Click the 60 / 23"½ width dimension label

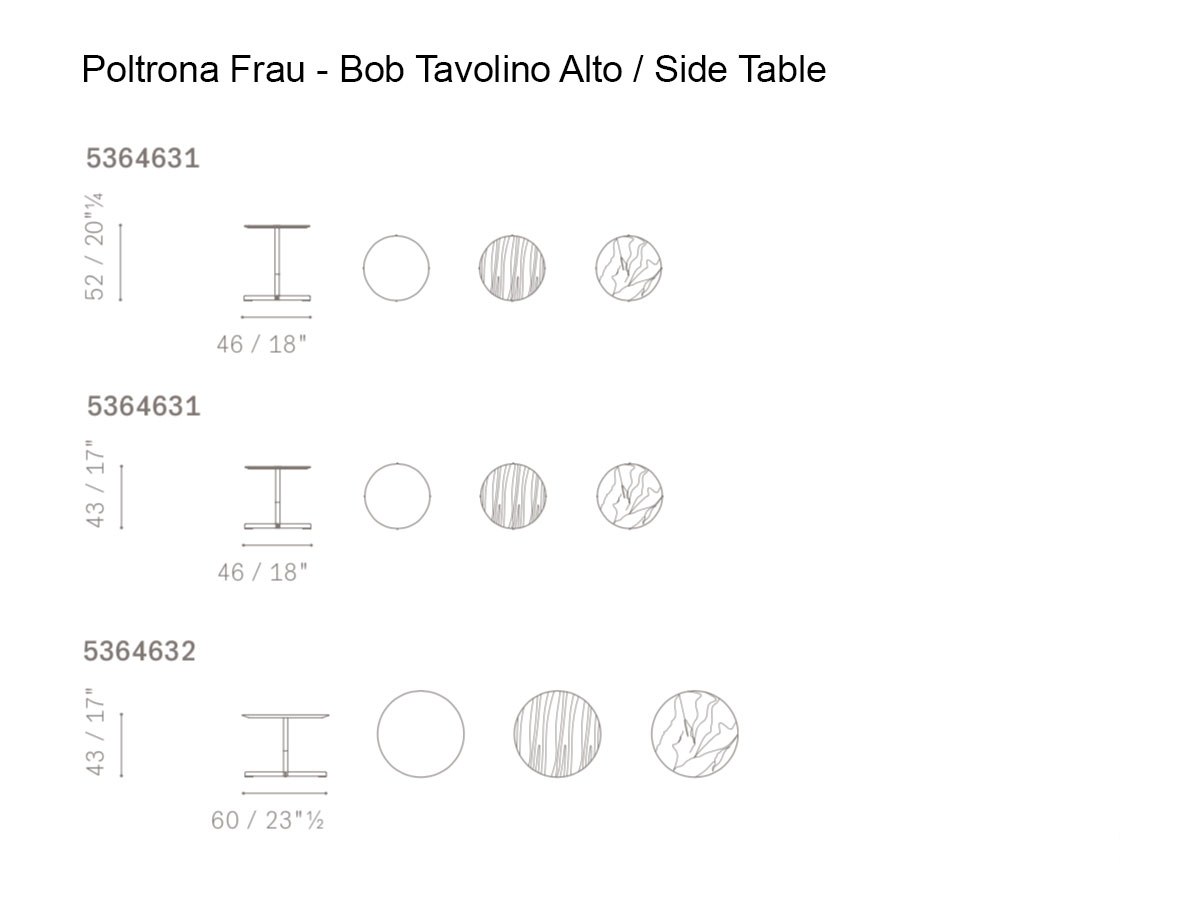coord(267,821)
